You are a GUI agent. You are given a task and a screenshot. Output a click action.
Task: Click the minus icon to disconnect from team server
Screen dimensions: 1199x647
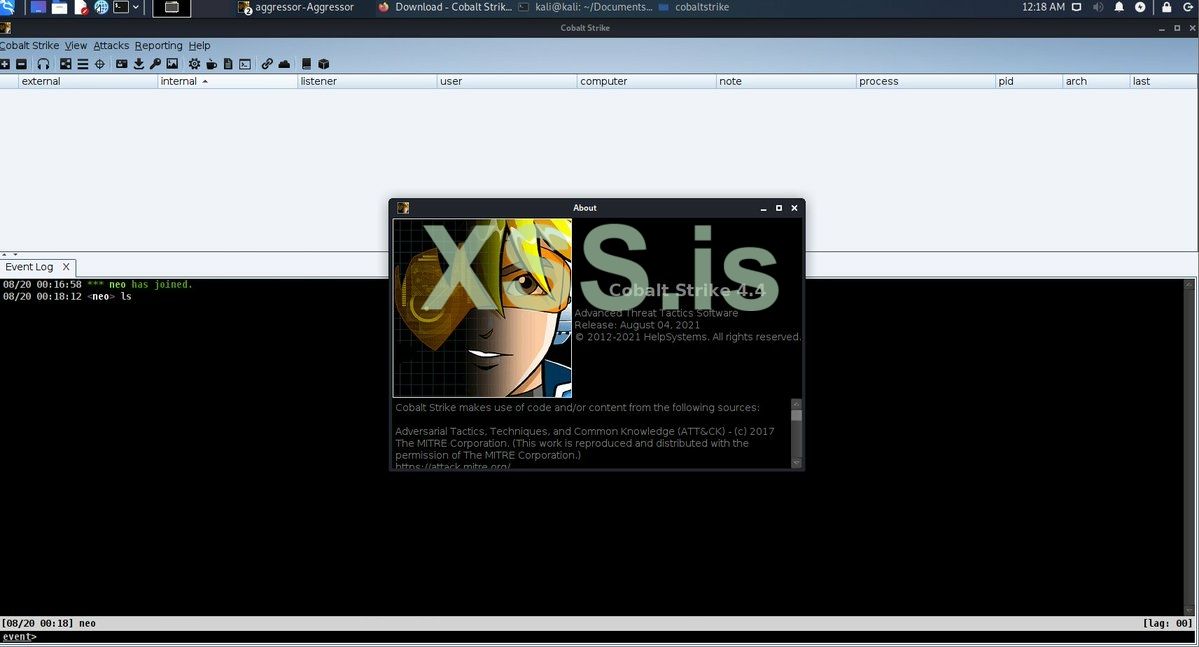[x=21, y=64]
